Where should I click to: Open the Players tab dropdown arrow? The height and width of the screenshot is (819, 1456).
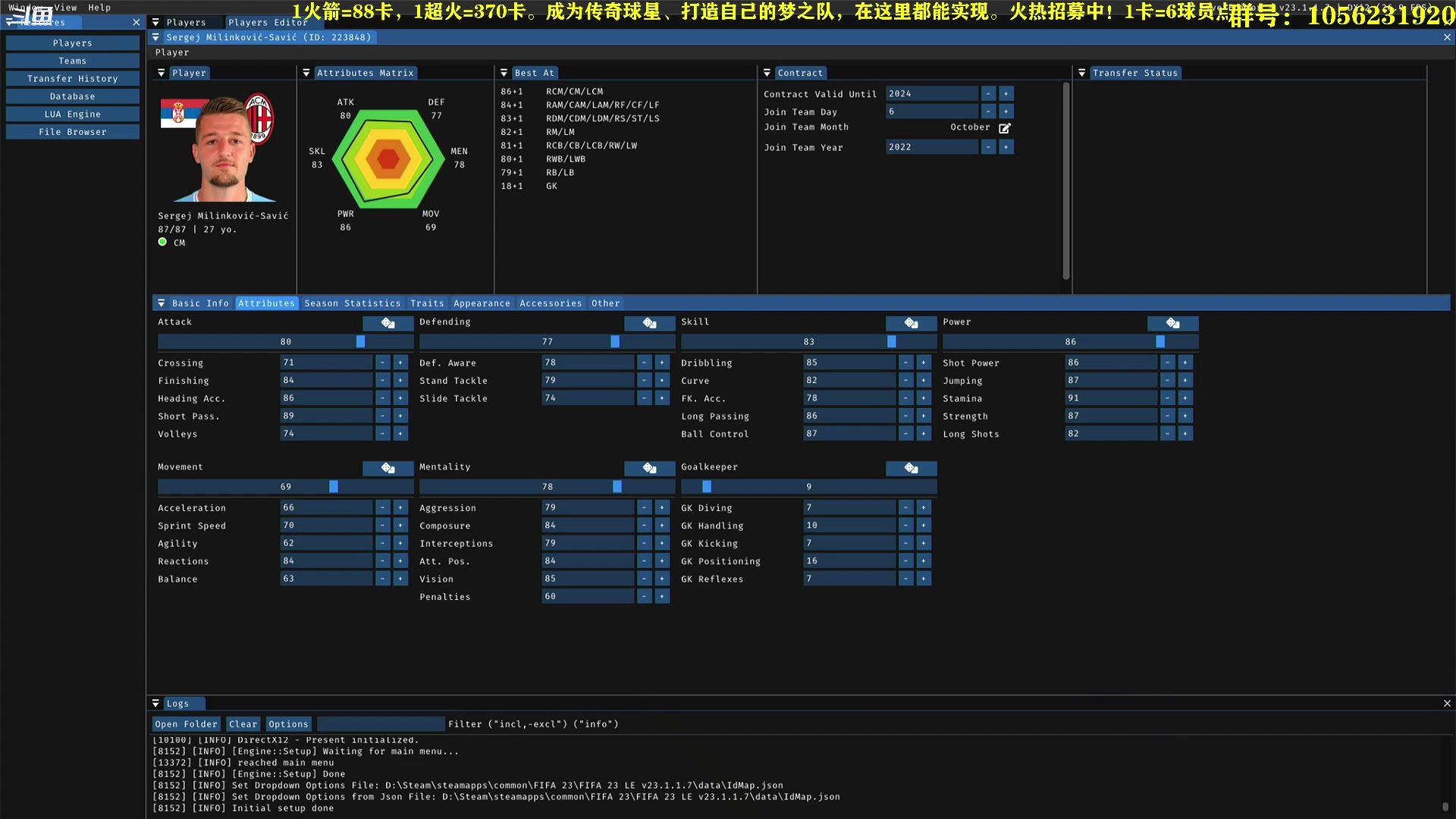[x=155, y=23]
